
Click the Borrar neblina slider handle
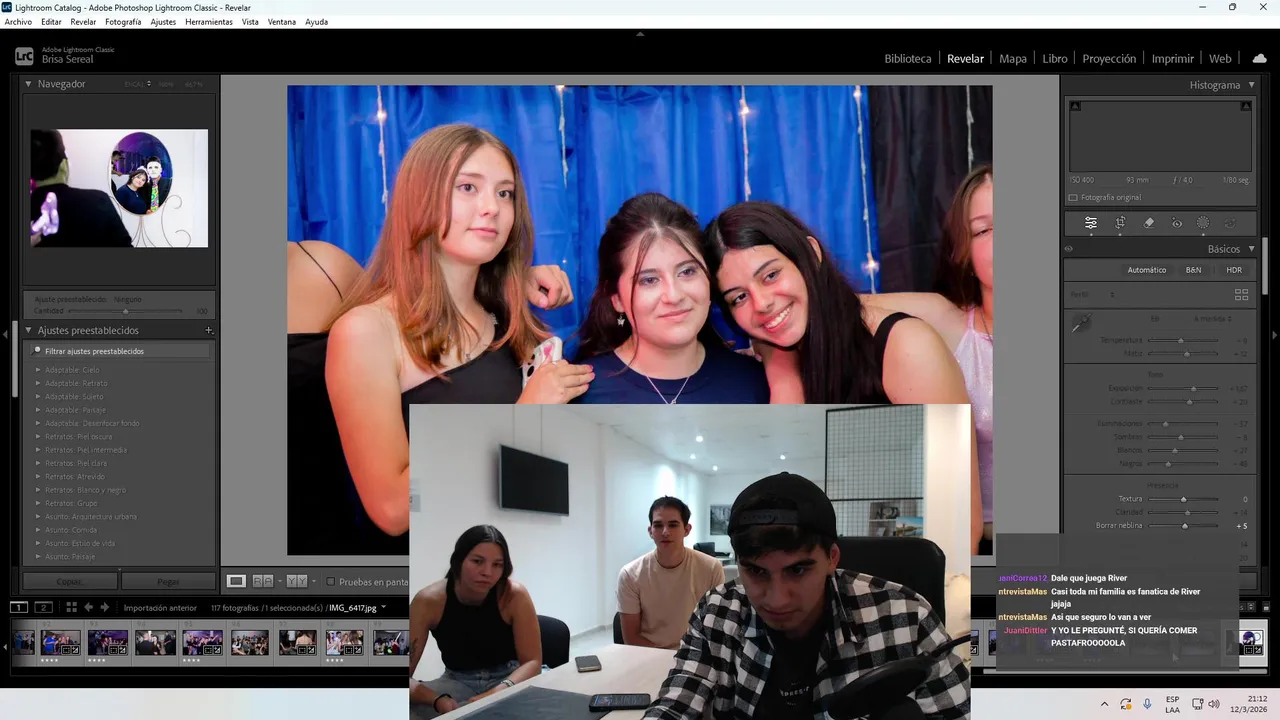pos(1185,525)
